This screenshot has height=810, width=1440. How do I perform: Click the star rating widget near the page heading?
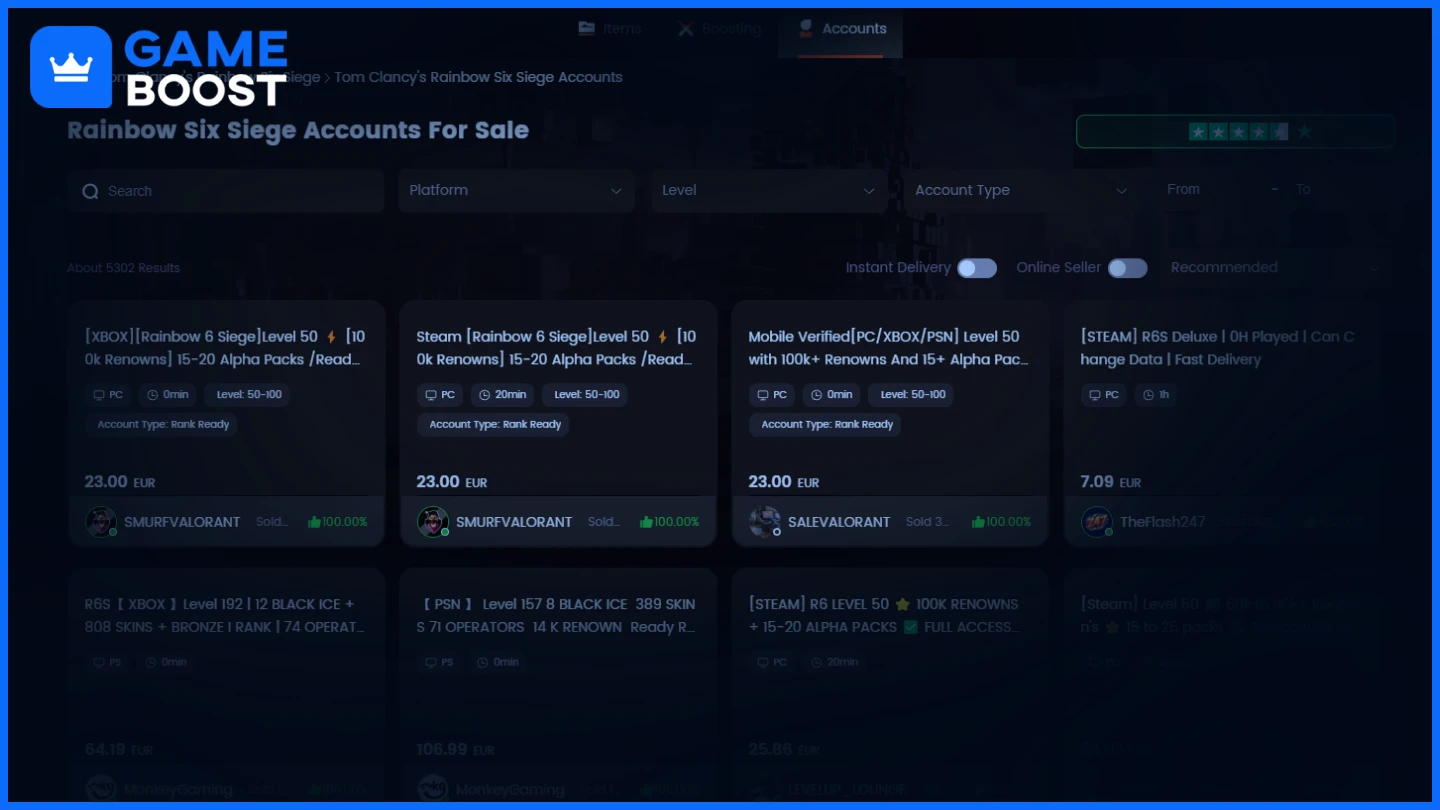[1235, 131]
